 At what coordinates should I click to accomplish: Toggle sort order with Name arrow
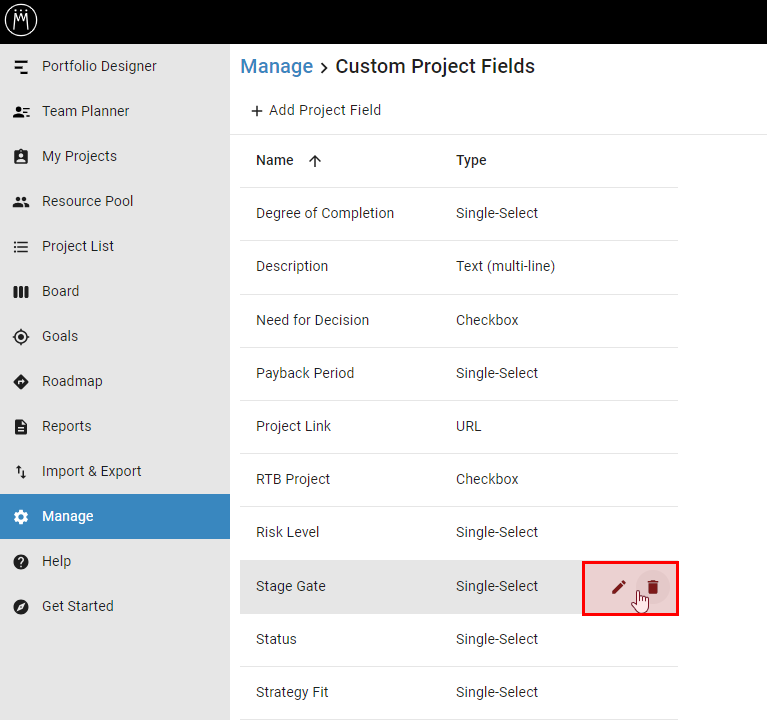(315, 160)
